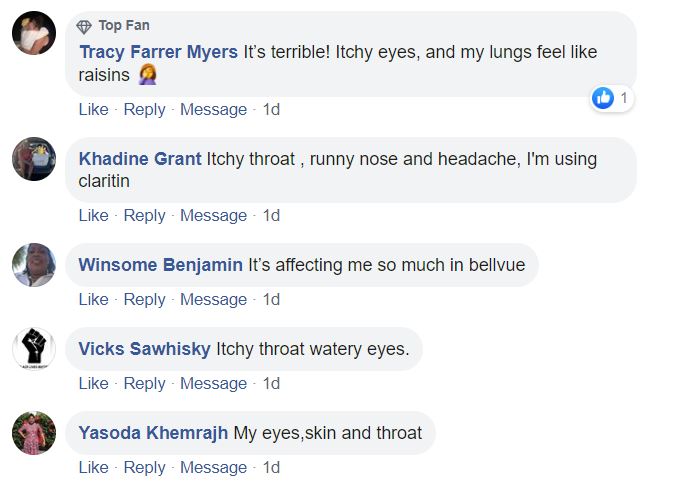Open Vicks Sawhisky's fist avatar
The image size is (679, 490).
point(33,349)
